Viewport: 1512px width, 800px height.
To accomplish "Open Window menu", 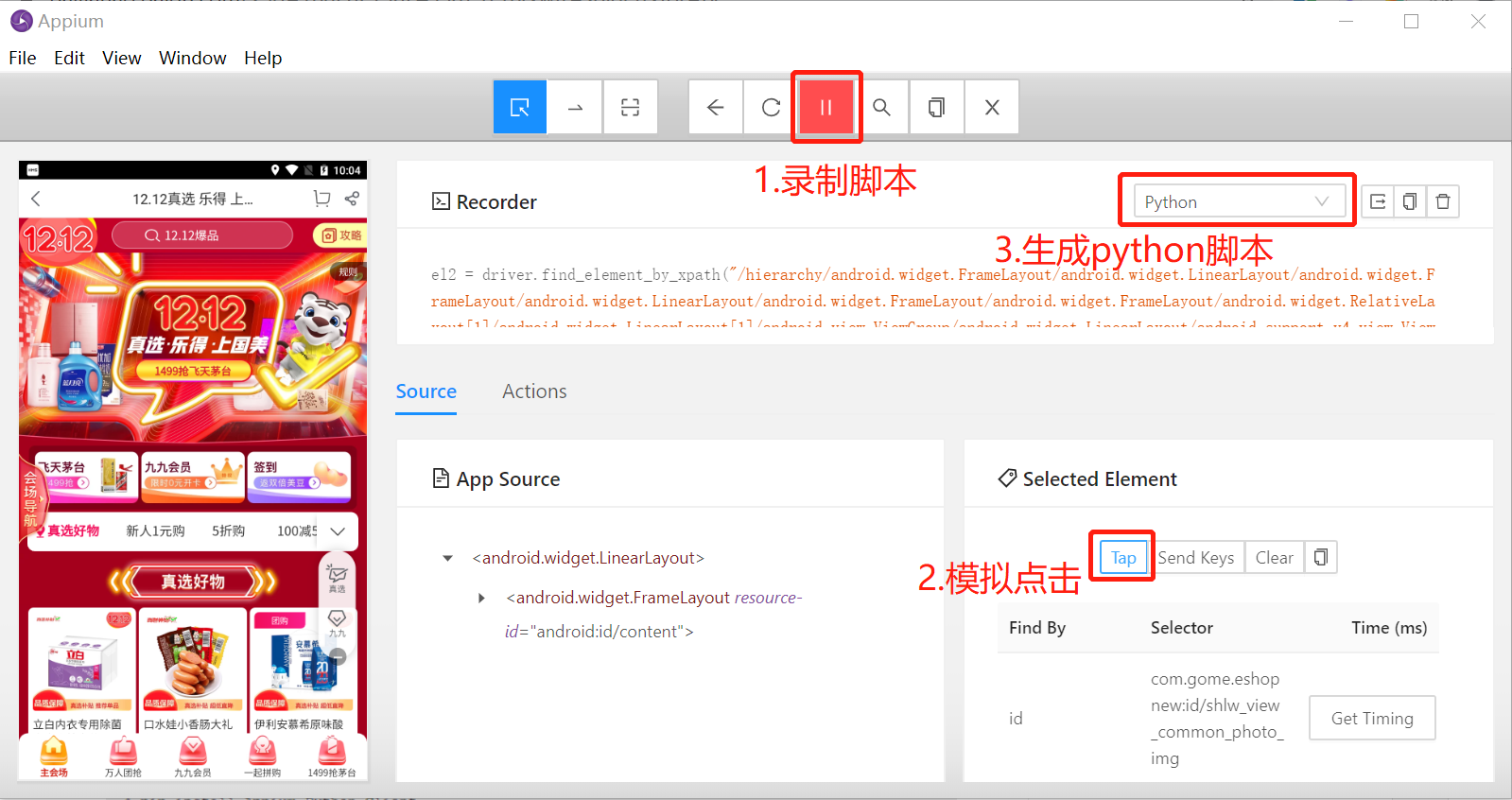I will (193, 58).
